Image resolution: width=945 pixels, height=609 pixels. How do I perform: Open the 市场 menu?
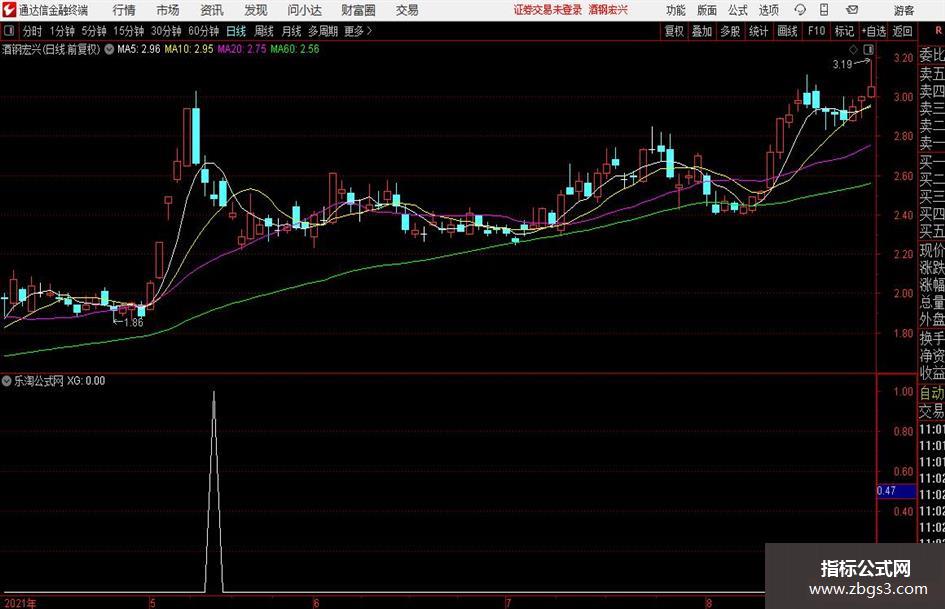click(x=168, y=10)
